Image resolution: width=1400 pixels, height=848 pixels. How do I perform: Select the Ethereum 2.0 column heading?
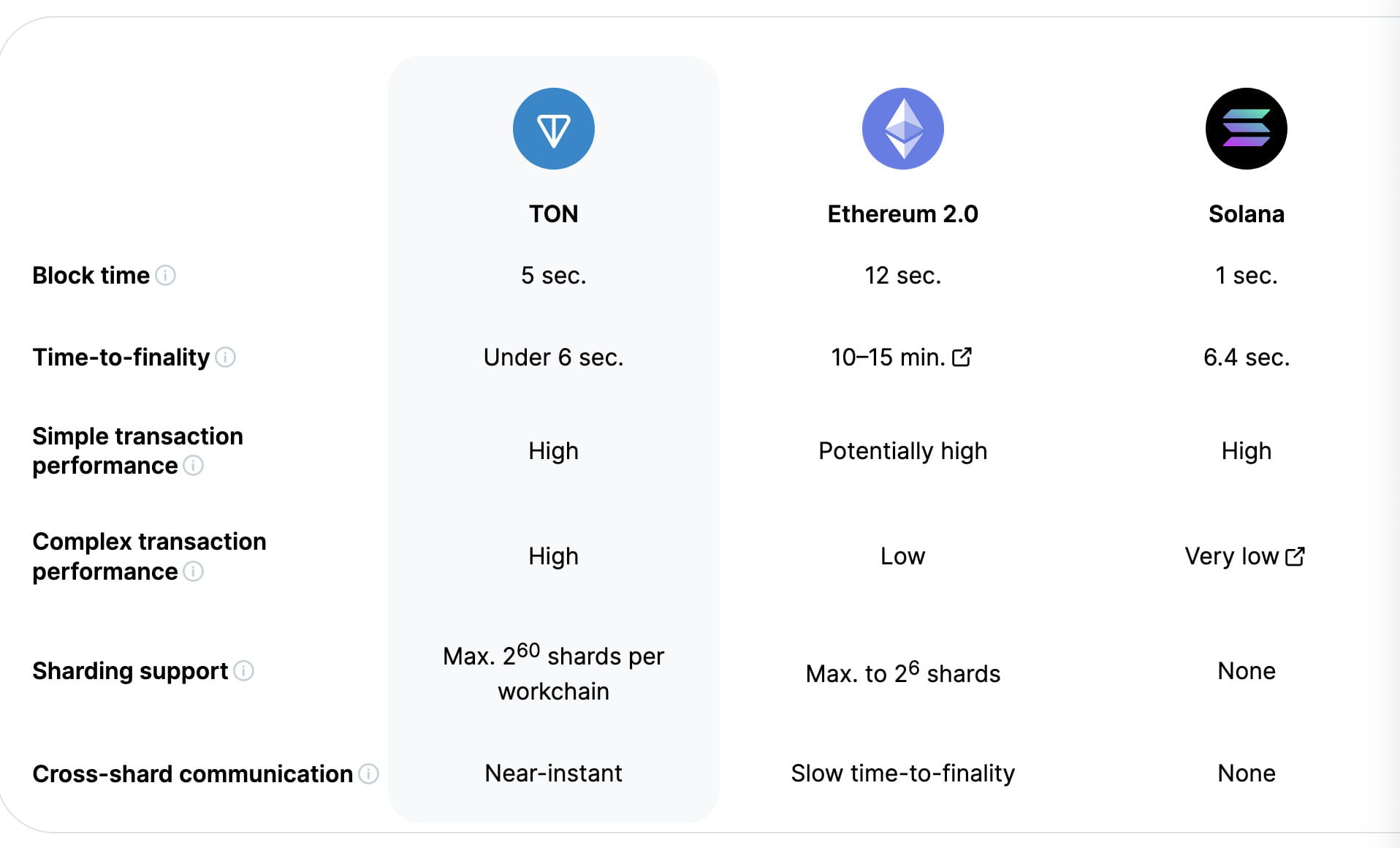[x=902, y=213]
